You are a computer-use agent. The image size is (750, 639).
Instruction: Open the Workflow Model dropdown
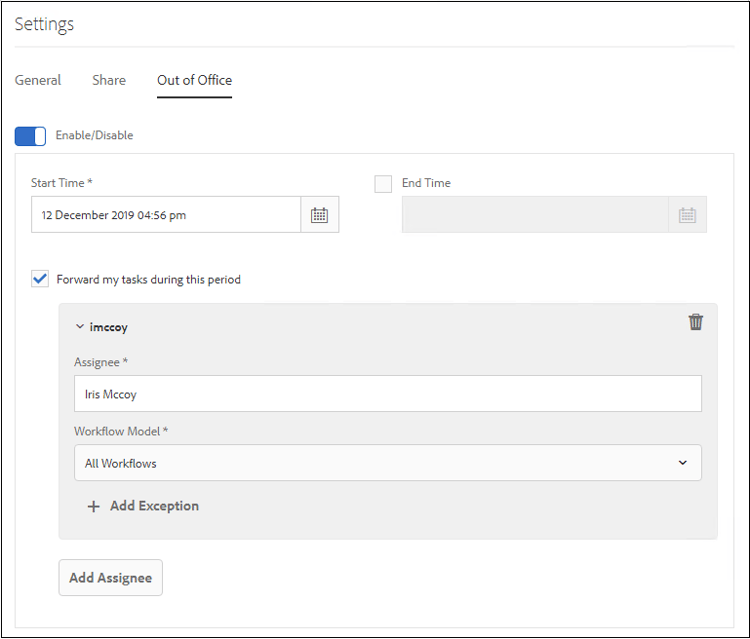[387, 463]
